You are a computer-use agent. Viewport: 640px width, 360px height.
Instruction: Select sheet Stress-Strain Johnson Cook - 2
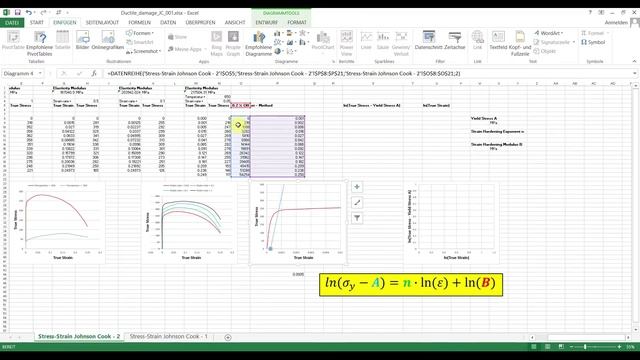[79, 336]
